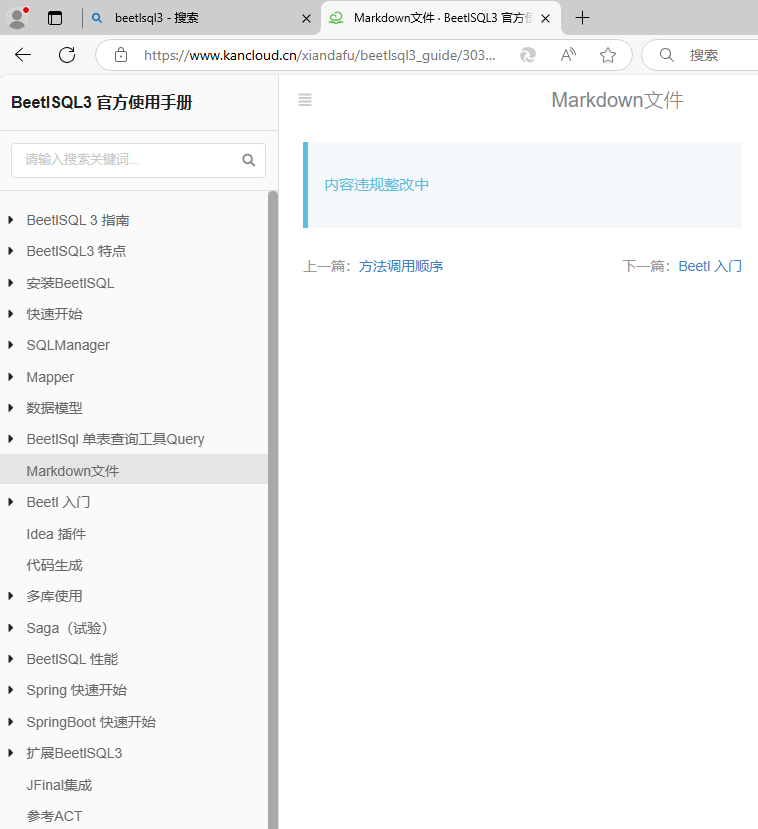Open the browser profile avatar

coord(17,18)
